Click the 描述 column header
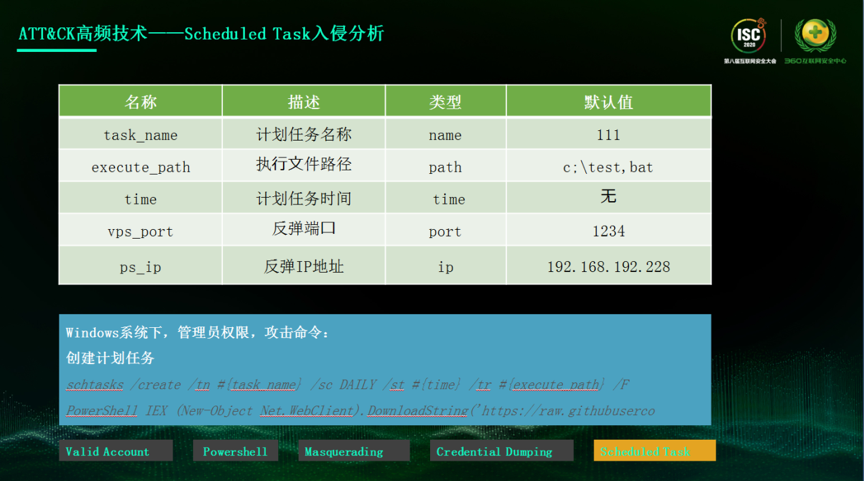Screen dimensions: 864x481 pyautogui.click(x=304, y=101)
